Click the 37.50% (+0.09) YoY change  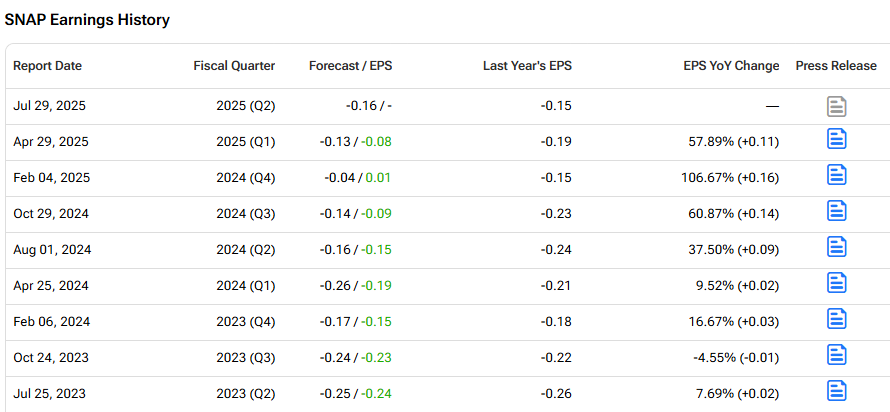(x=735, y=250)
